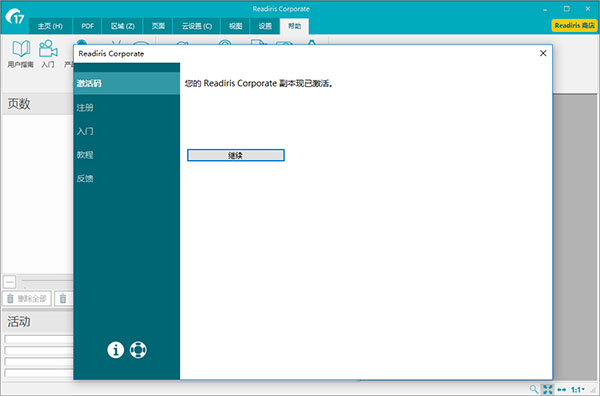Click the Readiris 17 logo icon
The height and width of the screenshot is (396, 600).
coord(15,16)
